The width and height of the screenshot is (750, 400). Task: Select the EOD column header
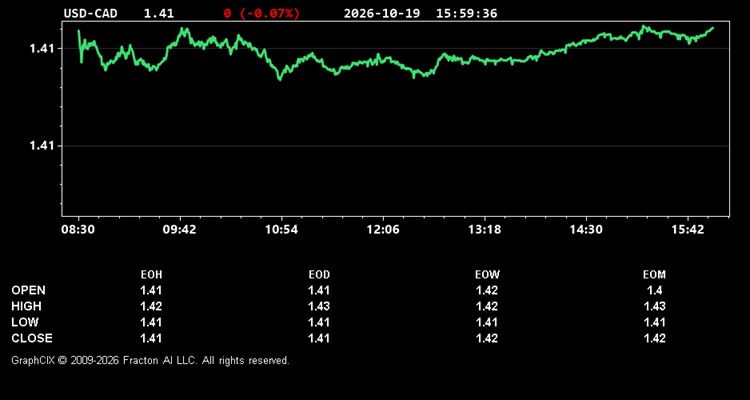click(x=319, y=275)
